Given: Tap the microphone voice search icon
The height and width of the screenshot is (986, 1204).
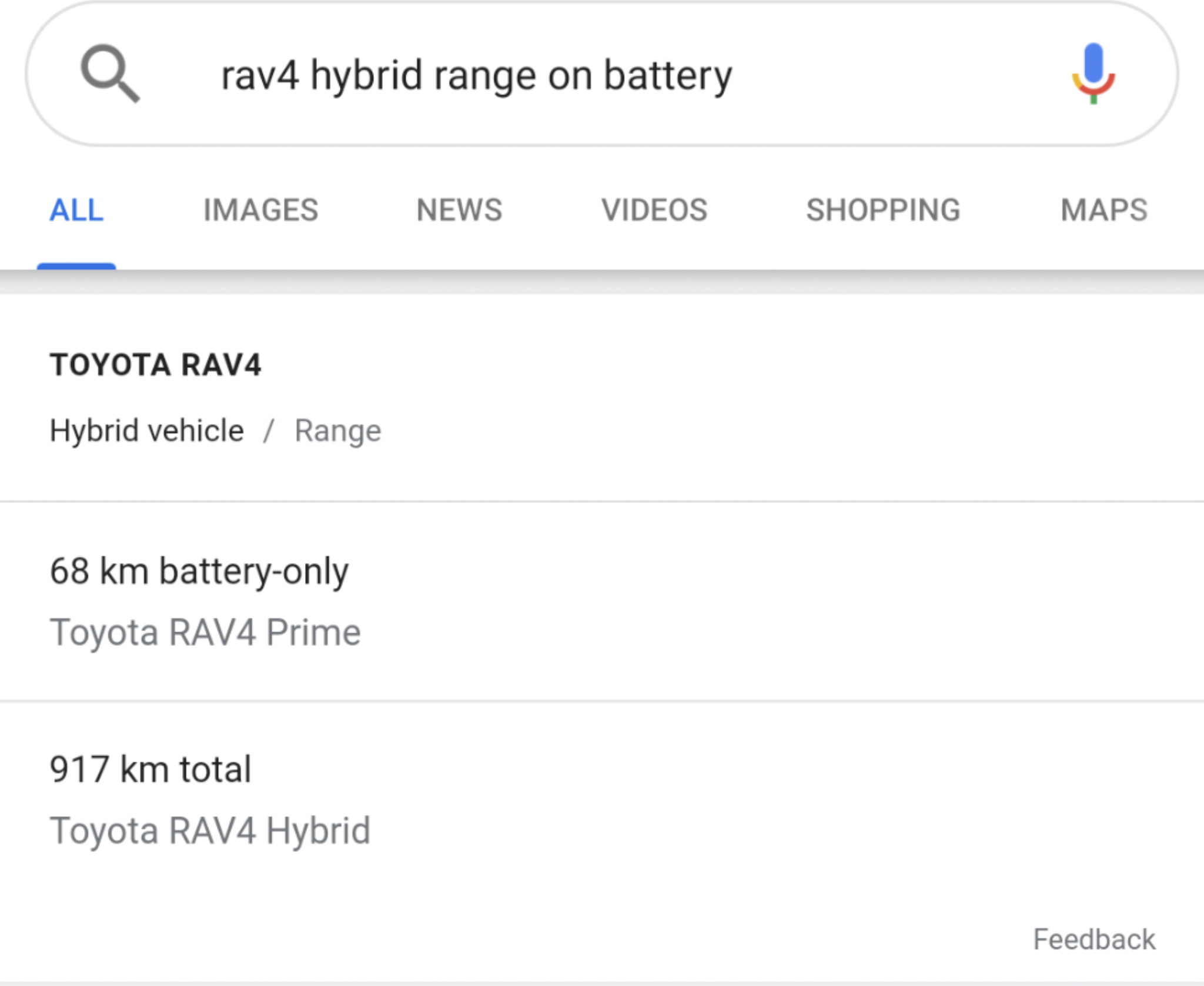Looking at the screenshot, I should click(1093, 73).
